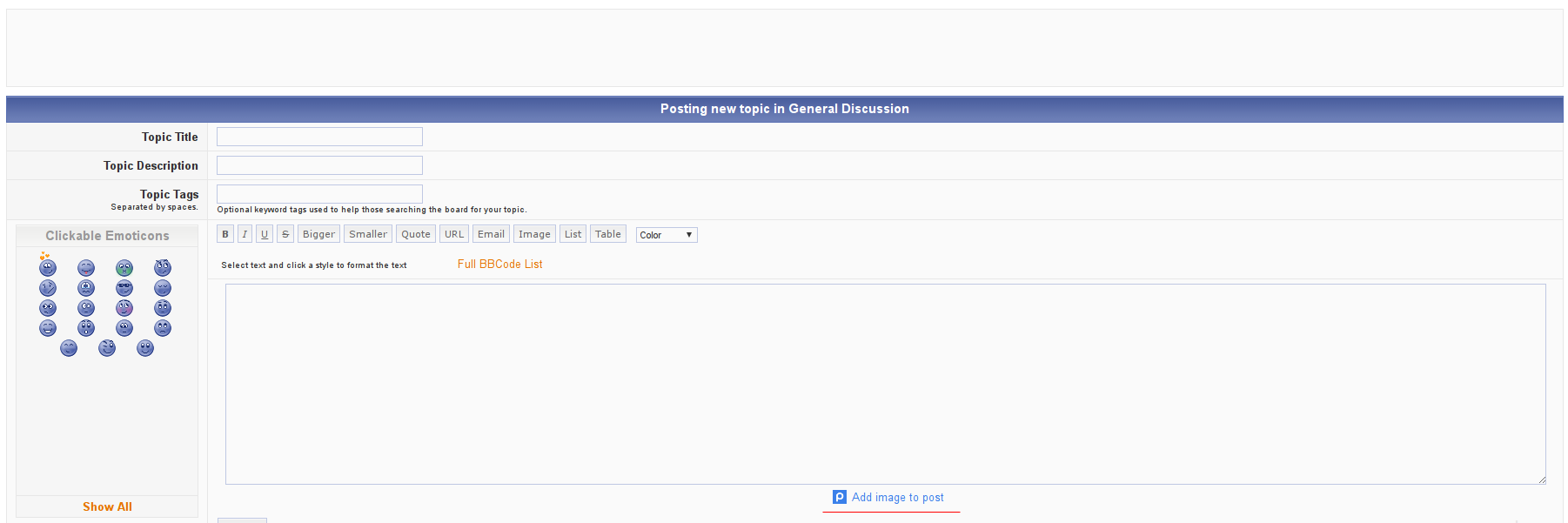
Task: Insert the sunglasses cool emoticon
Action: (x=124, y=288)
